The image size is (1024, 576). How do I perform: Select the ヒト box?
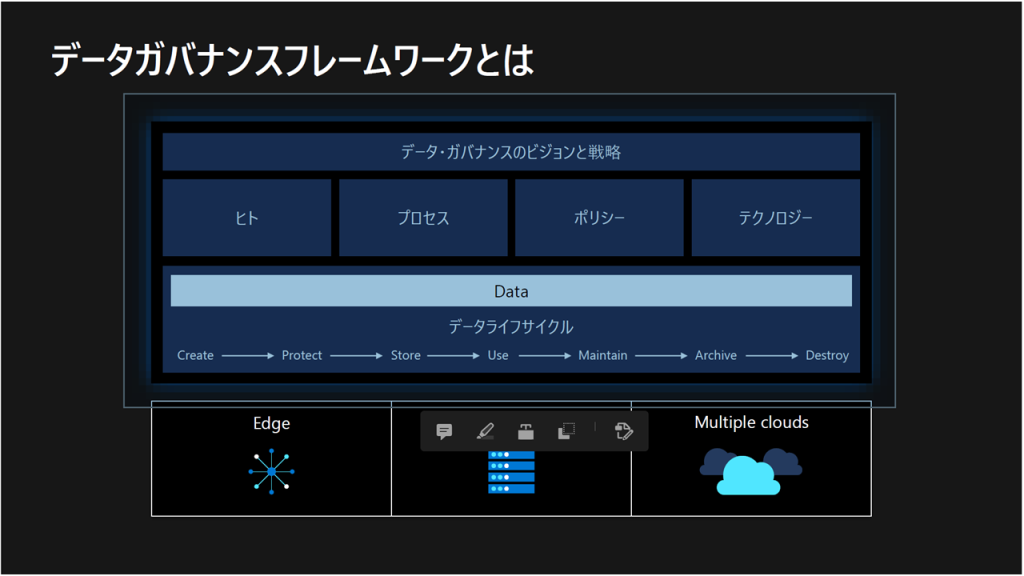(246, 216)
